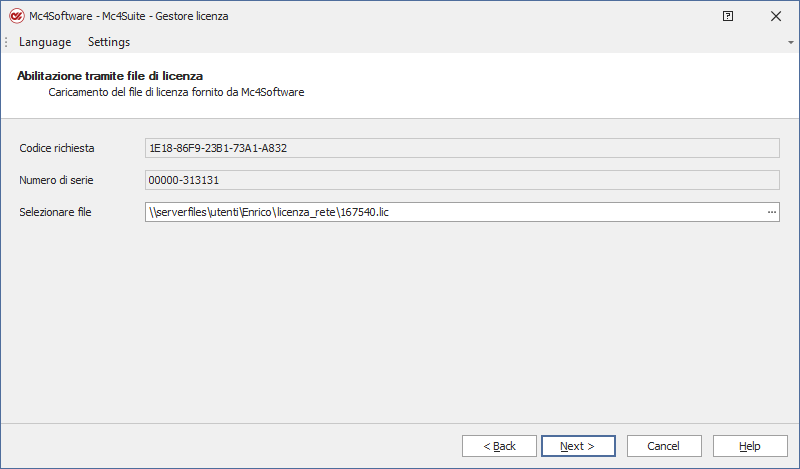The height and width of the screenshot is (469, 800).
Task: Click the Mc4Software logo in title bar
Action: 16,16
